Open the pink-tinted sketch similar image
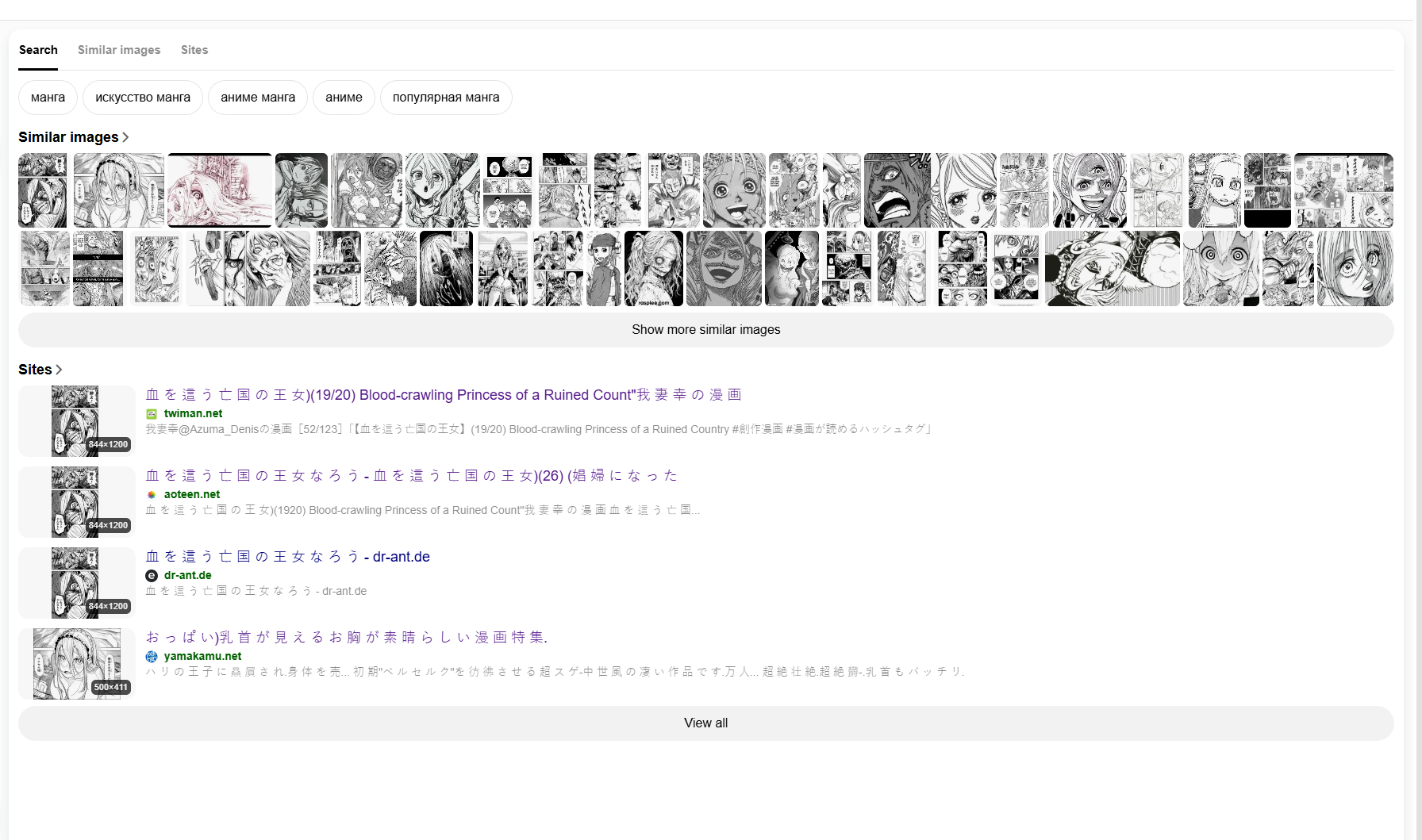The image size is (1422, 840). tap(220, 190)
